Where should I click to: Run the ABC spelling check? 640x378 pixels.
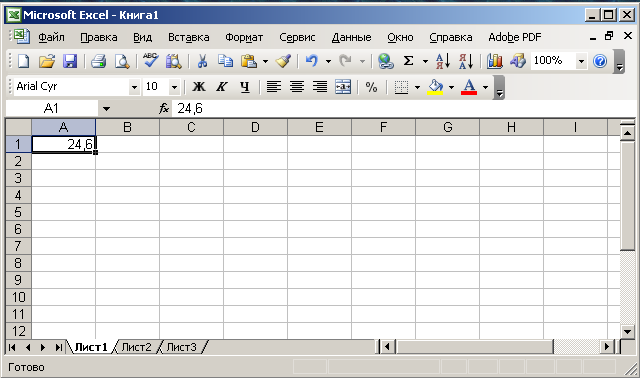click(150, 61)
